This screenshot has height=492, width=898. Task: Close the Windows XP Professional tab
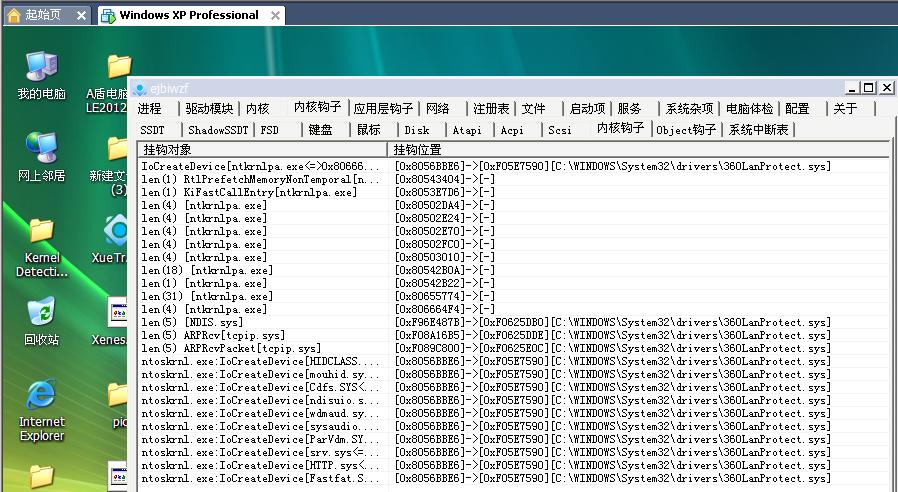point(275,15)
